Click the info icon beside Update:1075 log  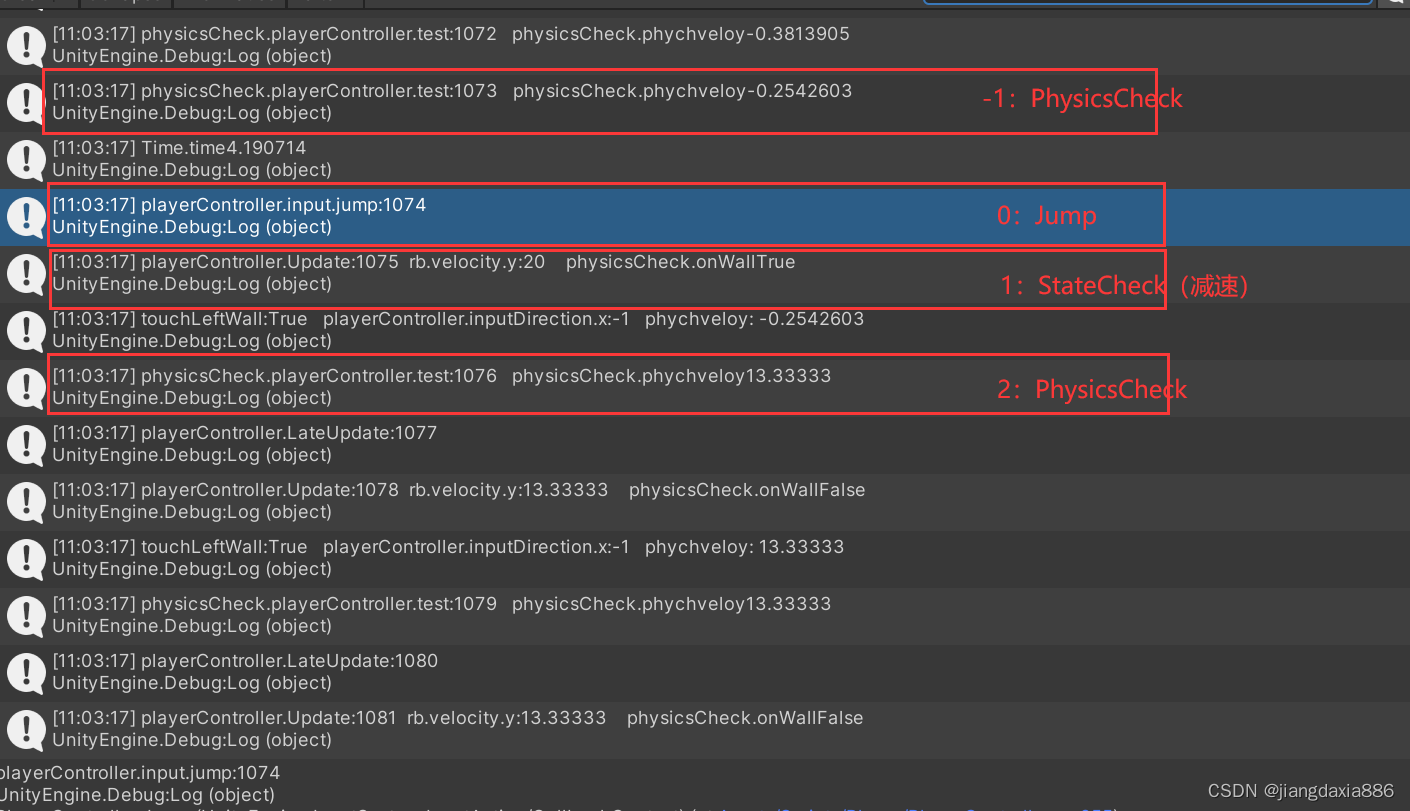click(24, 273)
